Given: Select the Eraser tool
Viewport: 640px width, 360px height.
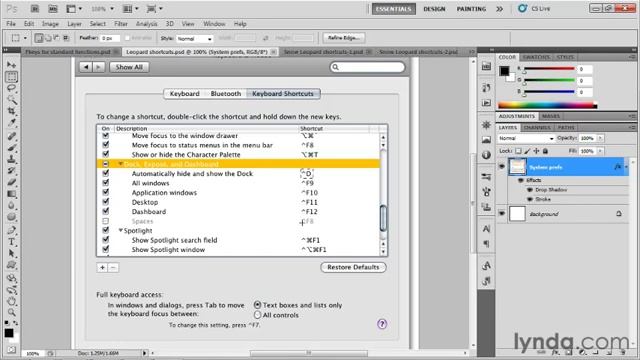Looking at the screenshot, I should tap(11, 182).
